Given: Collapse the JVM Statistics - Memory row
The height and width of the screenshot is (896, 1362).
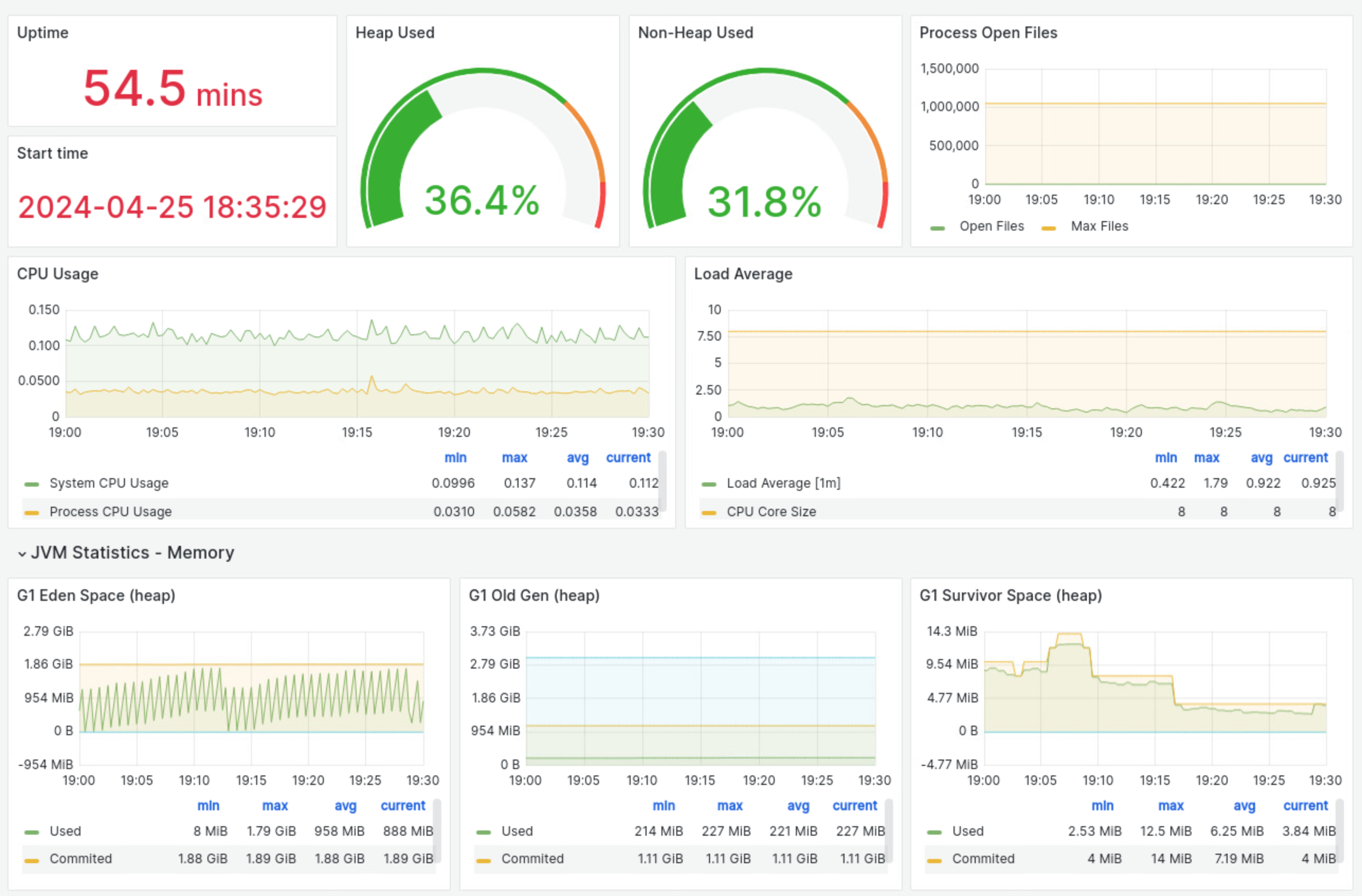Looking at the screenshot, I should (126, 553).
